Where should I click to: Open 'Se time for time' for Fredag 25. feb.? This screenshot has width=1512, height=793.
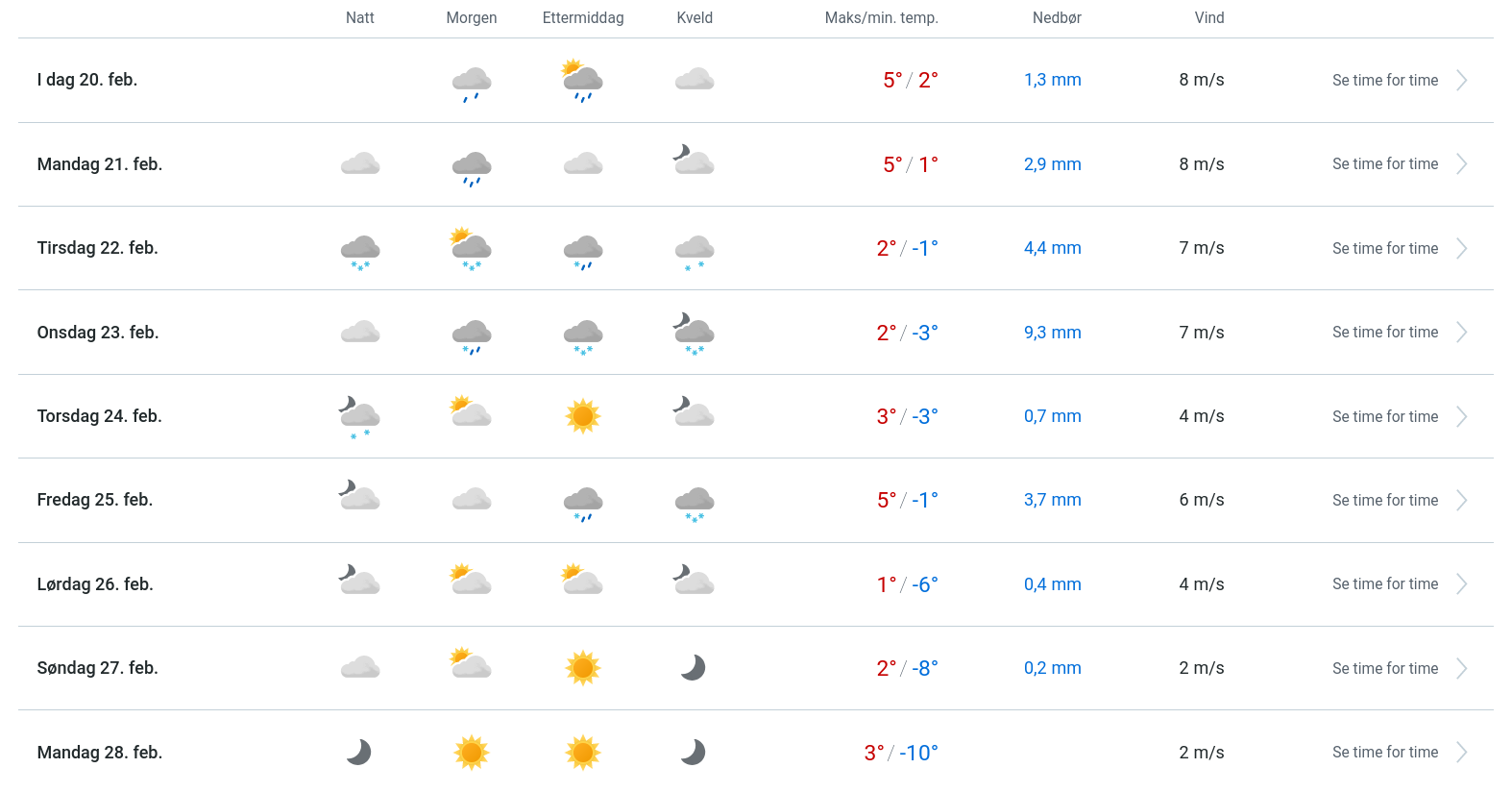1385,500
